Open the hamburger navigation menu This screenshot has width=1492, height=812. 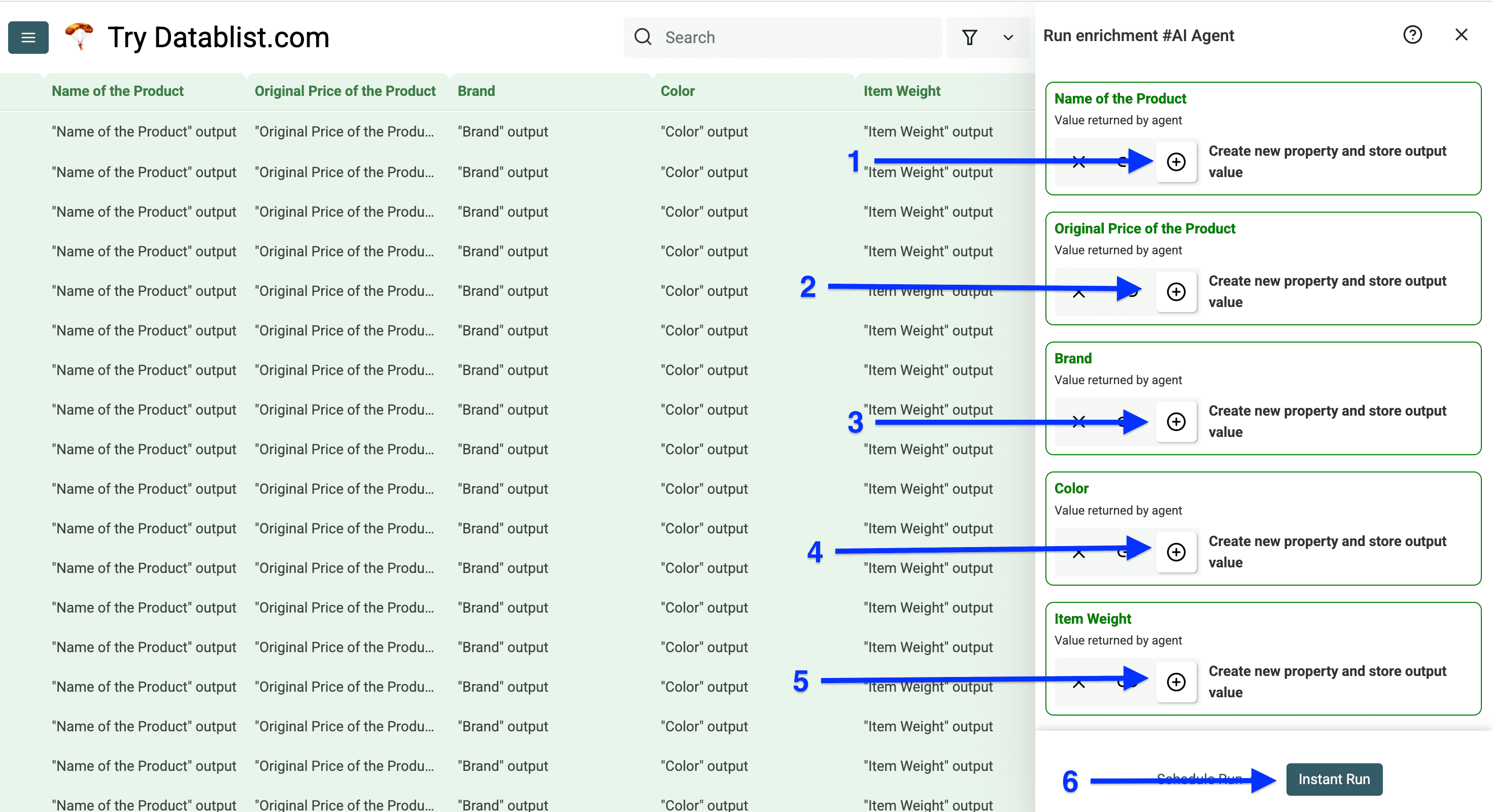(x=28, y=37)
